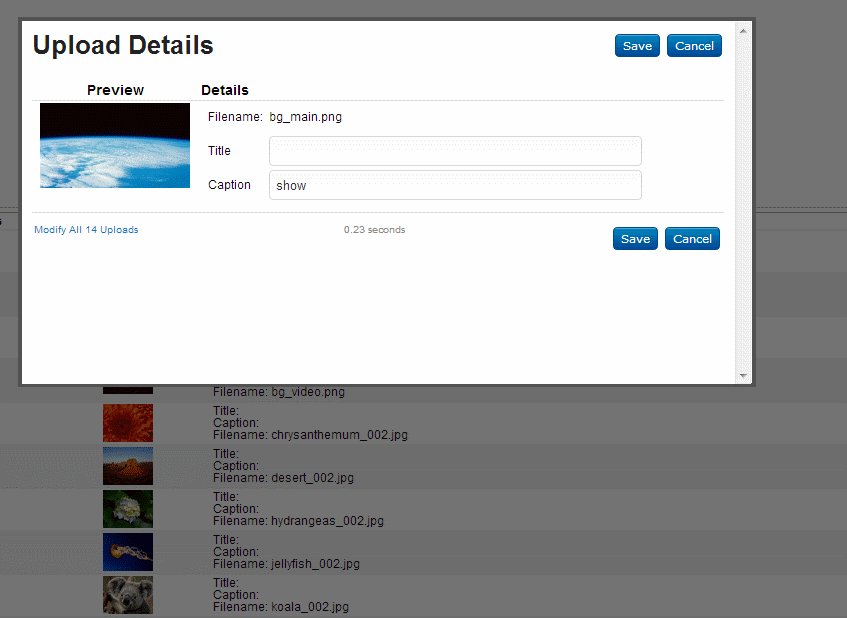The height and width of the screenshot is (618, 847).
Task: Select the hydrangeas_002.jpg thumbnail
Action: point(128,509)
